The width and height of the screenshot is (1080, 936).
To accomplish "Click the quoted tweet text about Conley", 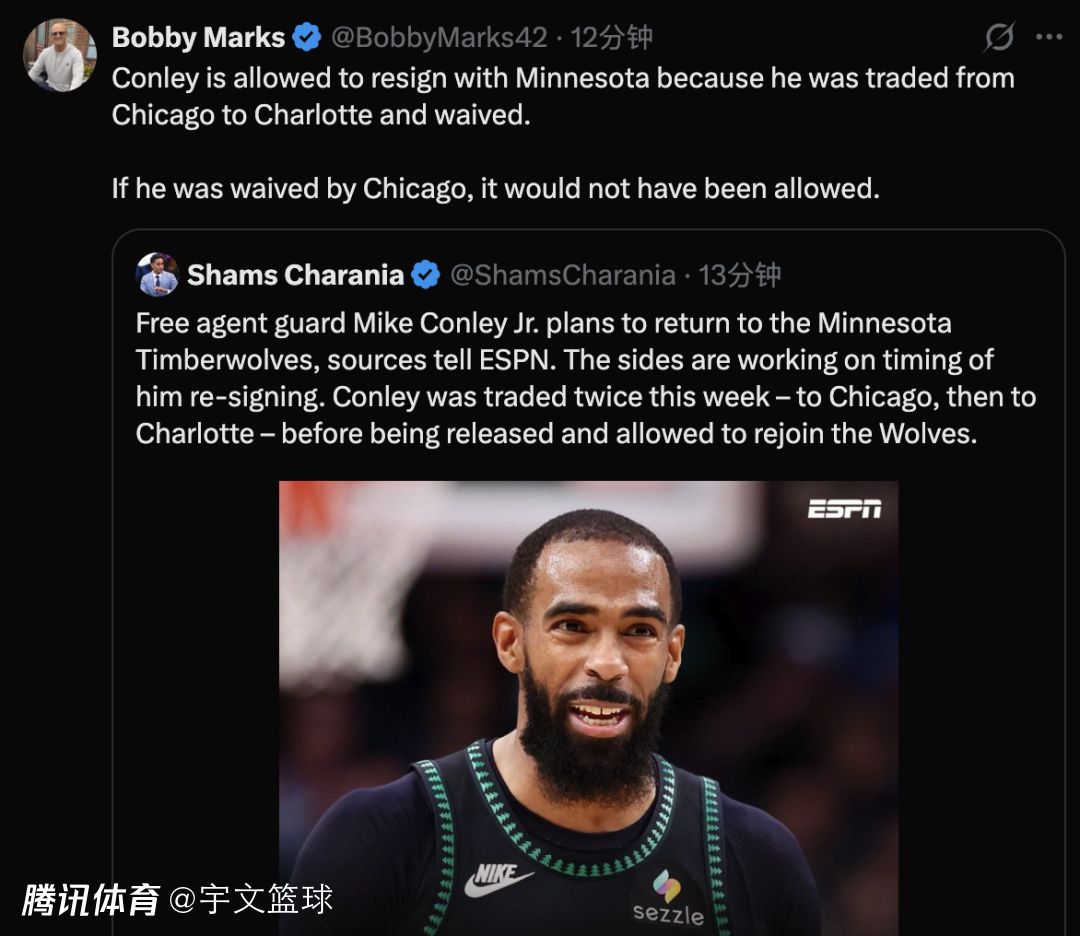I will (585, 378).
